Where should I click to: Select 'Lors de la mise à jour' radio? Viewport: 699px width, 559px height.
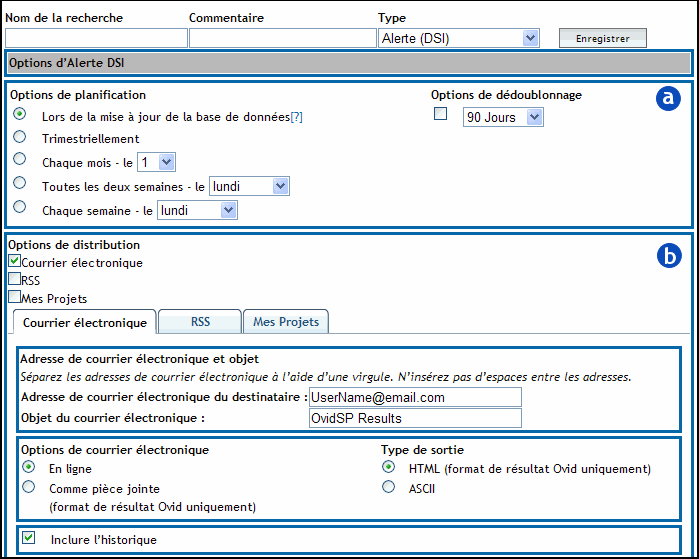[19, 114]
